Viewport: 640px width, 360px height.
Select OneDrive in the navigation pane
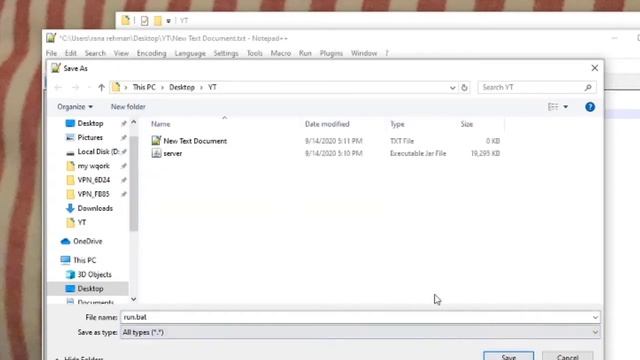[x=87, y=241]
